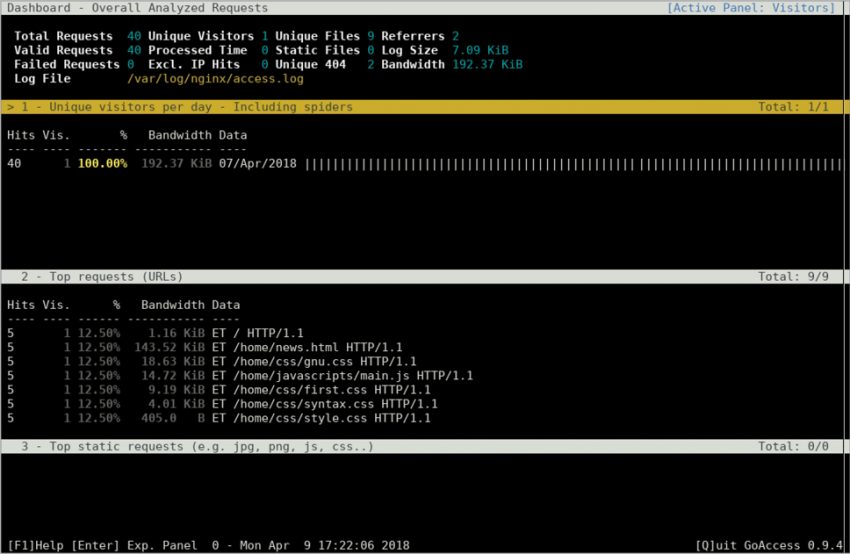Click the log file path /var/log/nginx/access.log
850x554 pixels.
[x=208, y=78]
